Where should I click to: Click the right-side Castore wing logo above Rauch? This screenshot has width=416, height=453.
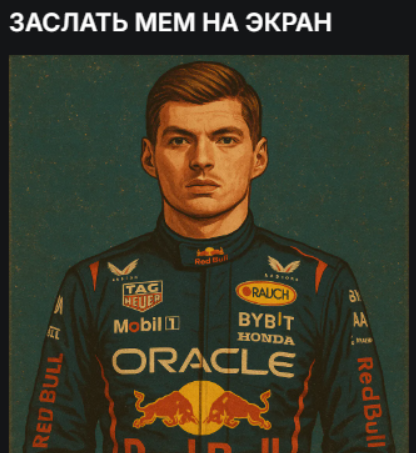coord(284,266)
